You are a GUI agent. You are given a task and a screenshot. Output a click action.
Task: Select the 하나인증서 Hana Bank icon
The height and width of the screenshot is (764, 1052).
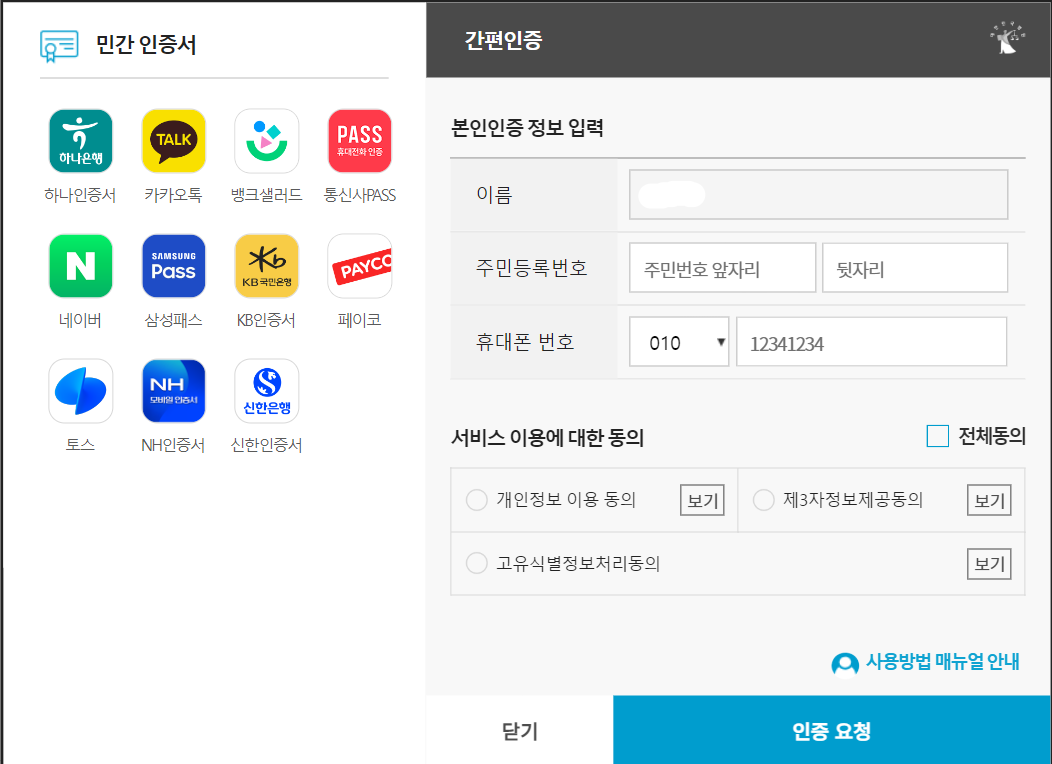coord(81,141)
